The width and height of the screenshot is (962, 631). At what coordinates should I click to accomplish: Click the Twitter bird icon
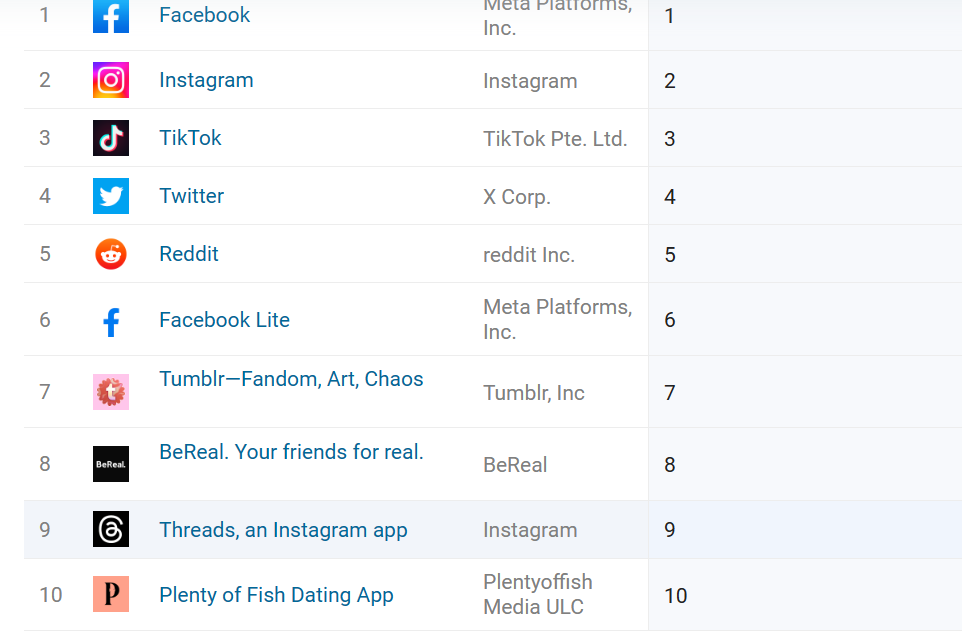coord(111,196)
